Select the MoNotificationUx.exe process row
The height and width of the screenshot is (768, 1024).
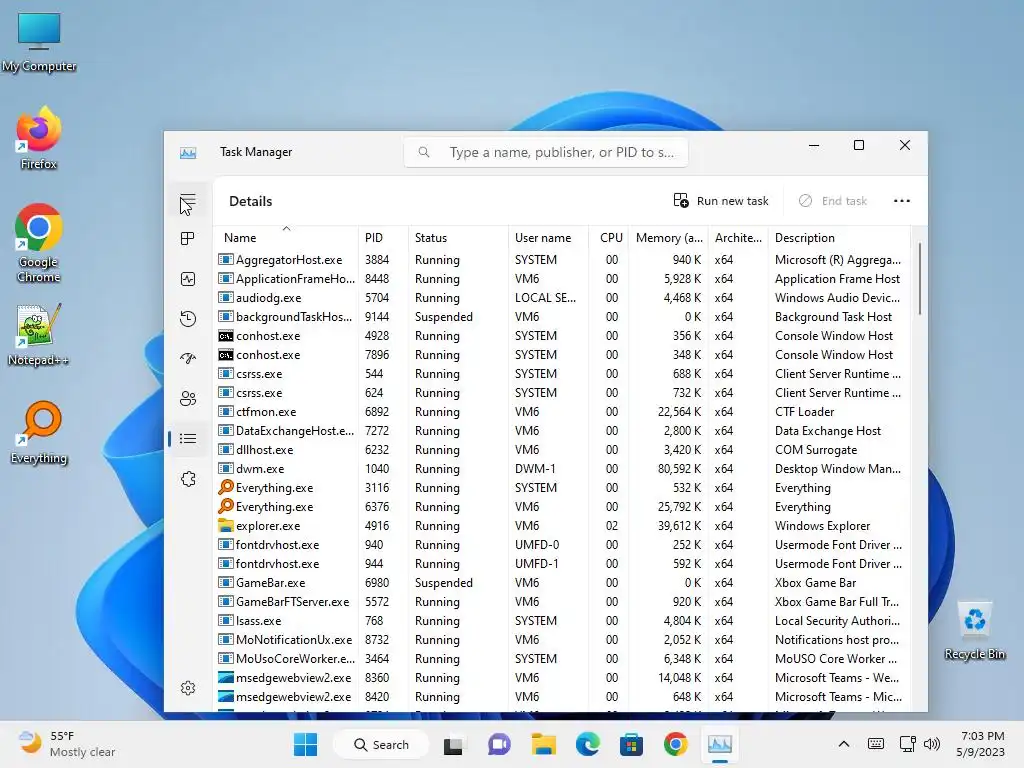[x=562, y=640]
